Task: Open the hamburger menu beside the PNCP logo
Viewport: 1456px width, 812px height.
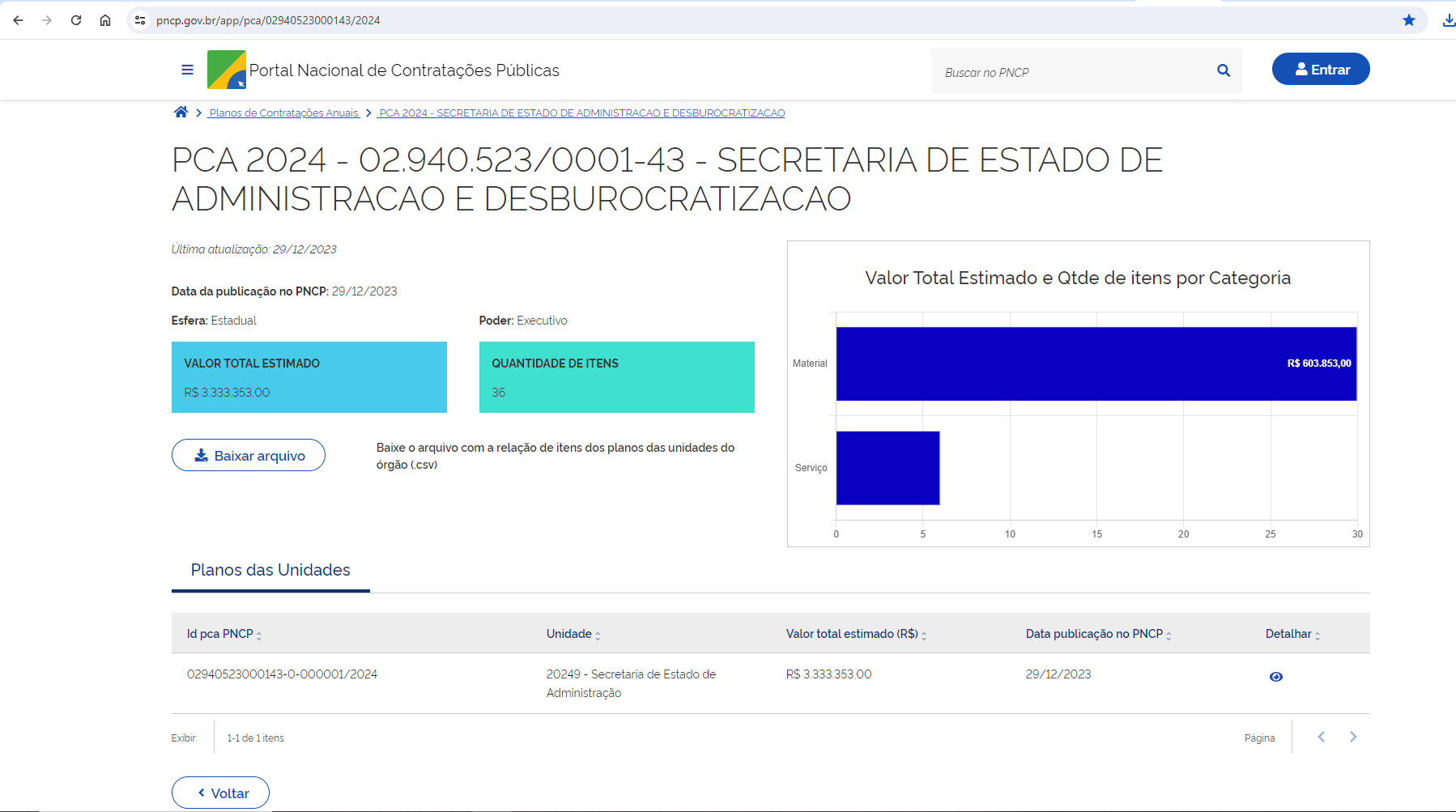Action: click(187, 70)
